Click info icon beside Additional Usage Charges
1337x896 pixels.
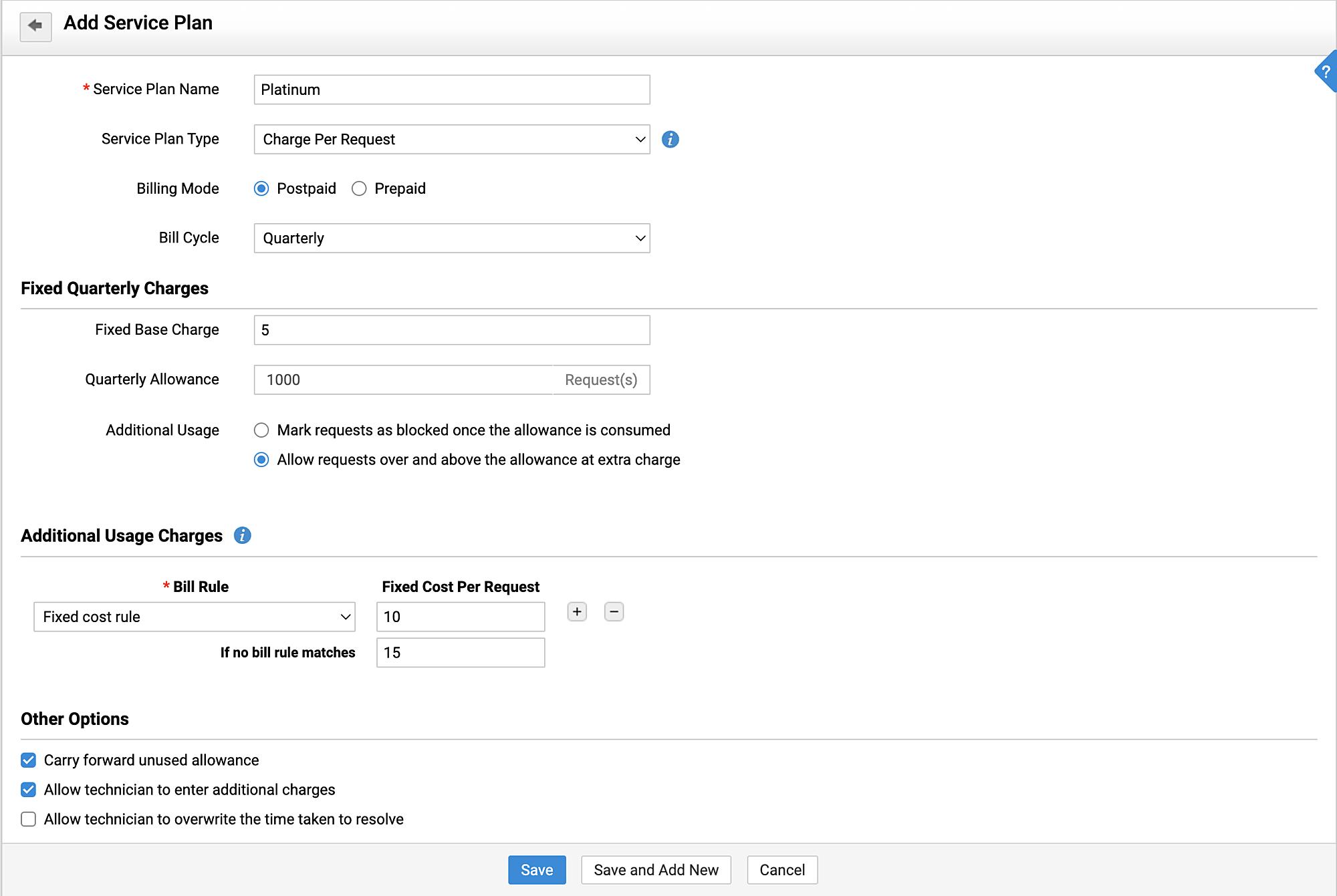click(x=242, y=535)
